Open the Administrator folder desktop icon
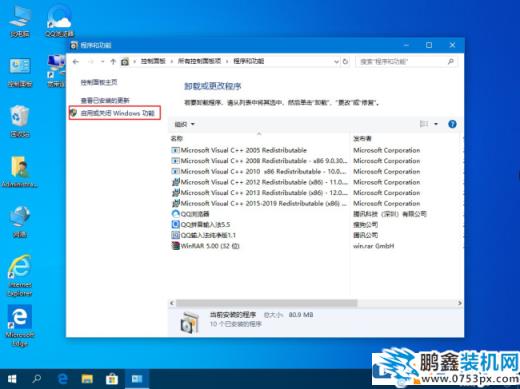520x389 pixels. pyautogui.click(x=20, y=172)
